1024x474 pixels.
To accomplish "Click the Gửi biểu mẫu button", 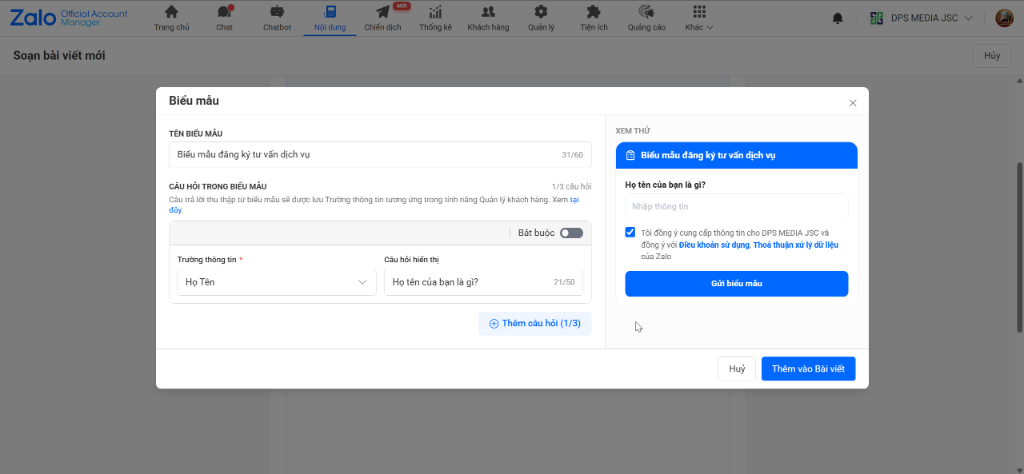I will tap(737, 283).
